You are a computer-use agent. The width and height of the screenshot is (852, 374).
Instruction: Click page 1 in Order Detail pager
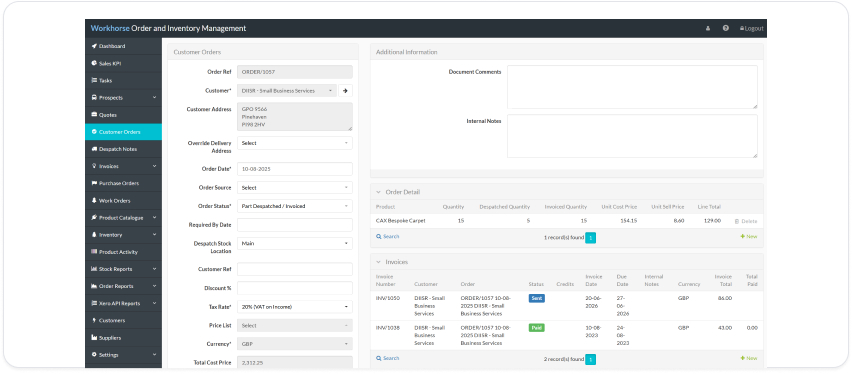(x=591, y=238)
